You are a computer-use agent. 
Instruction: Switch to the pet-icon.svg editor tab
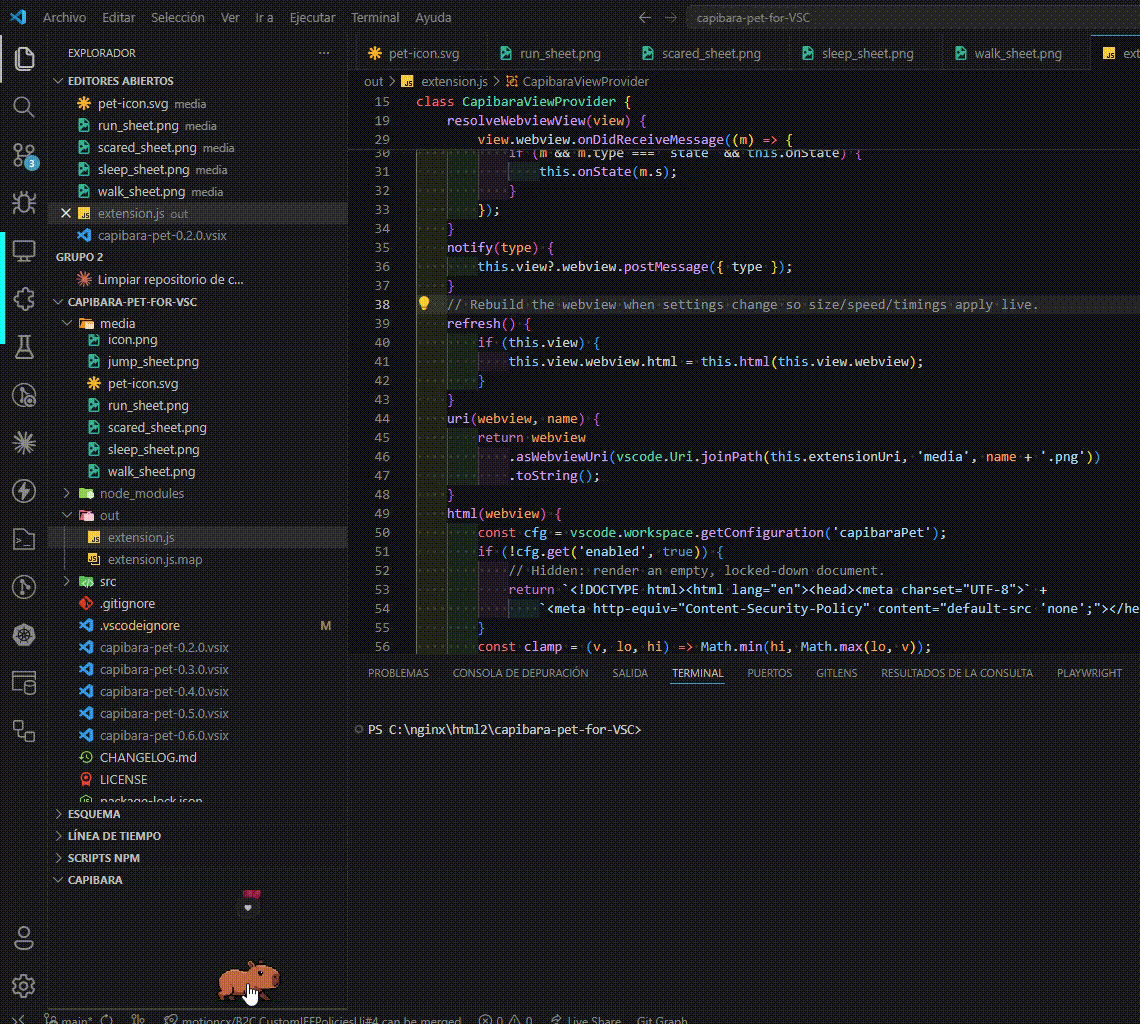[x=424, y=53]
